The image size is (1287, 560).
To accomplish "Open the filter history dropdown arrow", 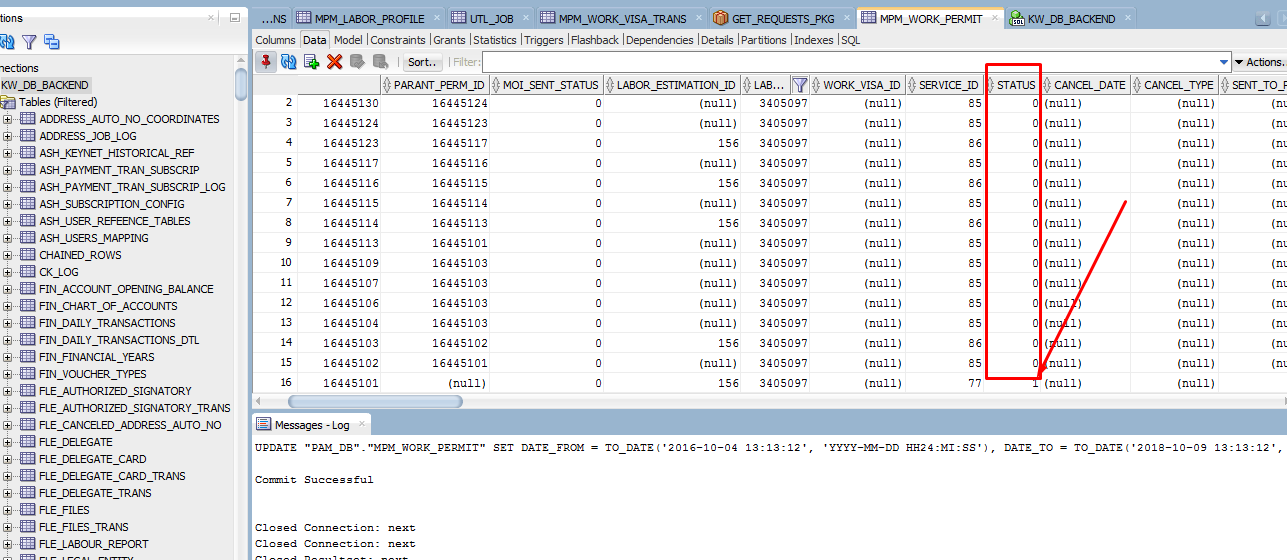I will 1224,62.
